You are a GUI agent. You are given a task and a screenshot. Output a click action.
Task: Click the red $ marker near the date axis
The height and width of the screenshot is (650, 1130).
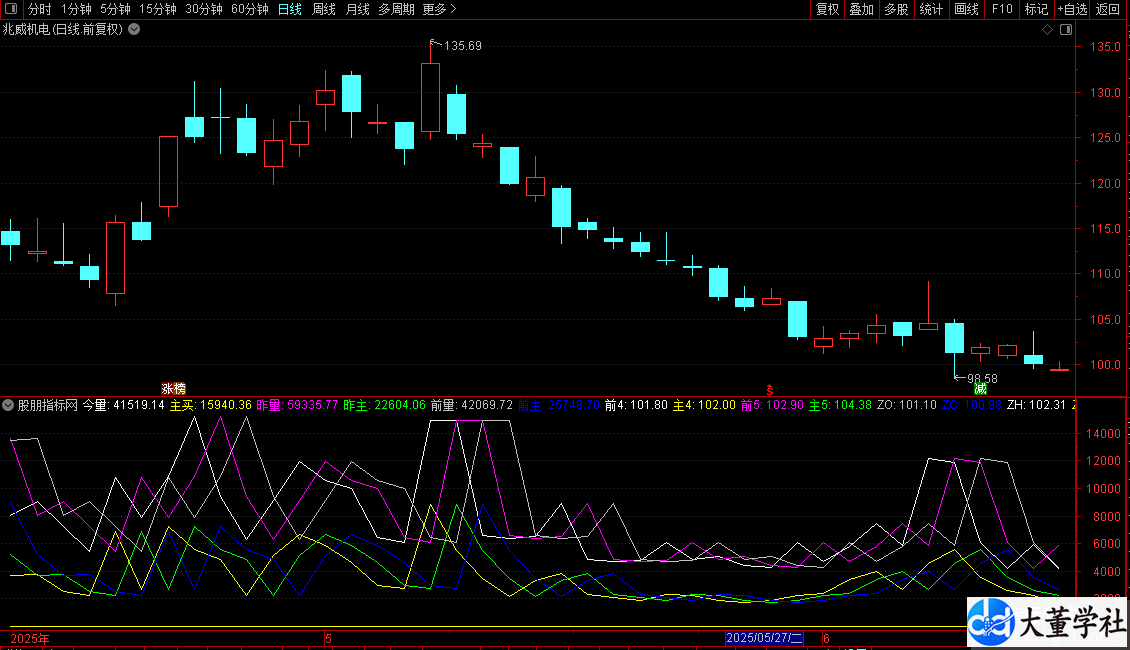tap(769, 388)
